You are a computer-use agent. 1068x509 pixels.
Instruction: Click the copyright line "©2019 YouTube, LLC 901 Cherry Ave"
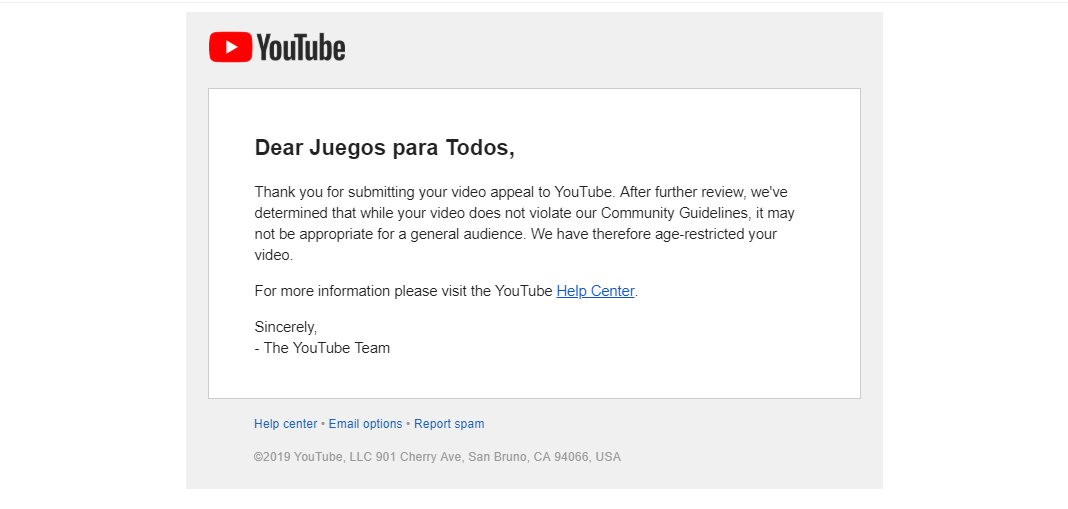coord(358,457)
